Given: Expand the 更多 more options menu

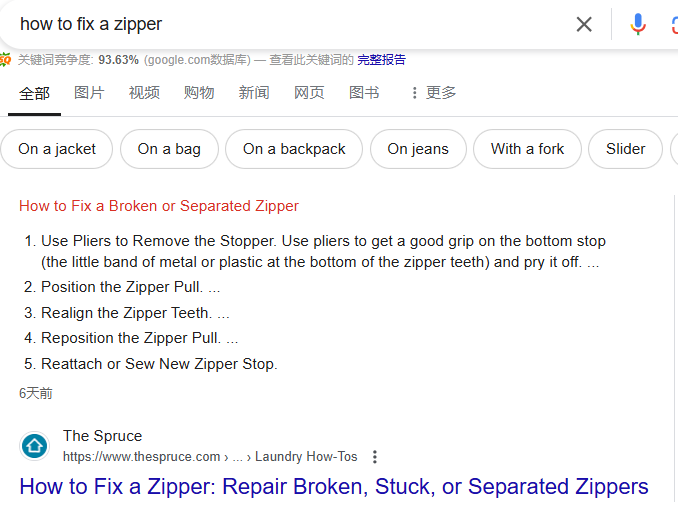Looking at the screenshot, I should tap(434, 93).
